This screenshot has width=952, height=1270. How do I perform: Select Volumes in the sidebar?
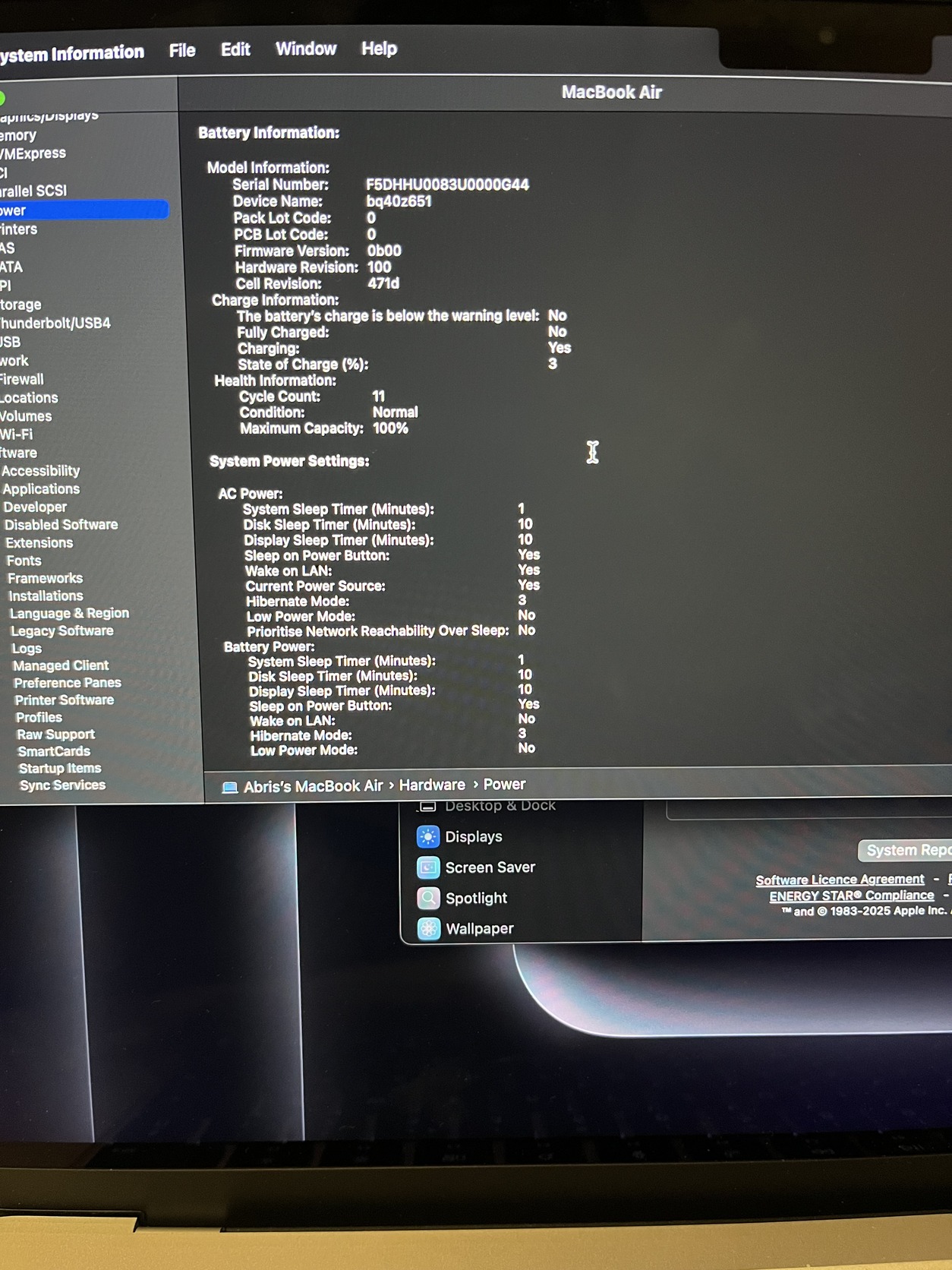26,416
